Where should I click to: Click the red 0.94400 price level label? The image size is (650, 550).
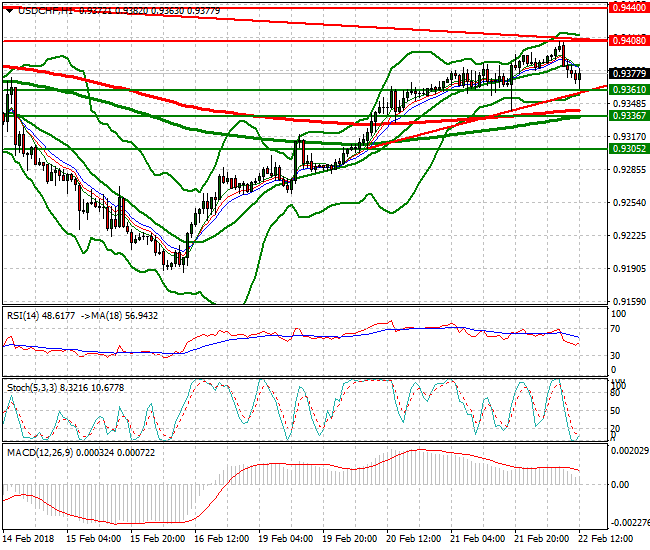coord(629,7)
